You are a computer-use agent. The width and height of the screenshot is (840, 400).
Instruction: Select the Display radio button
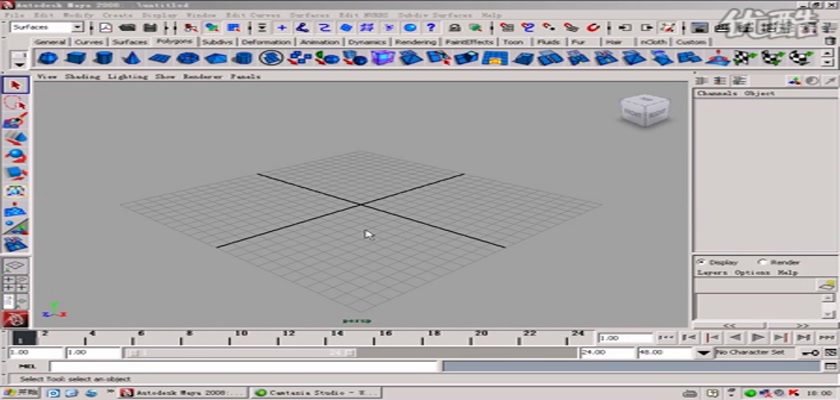[x=701, y=262]
